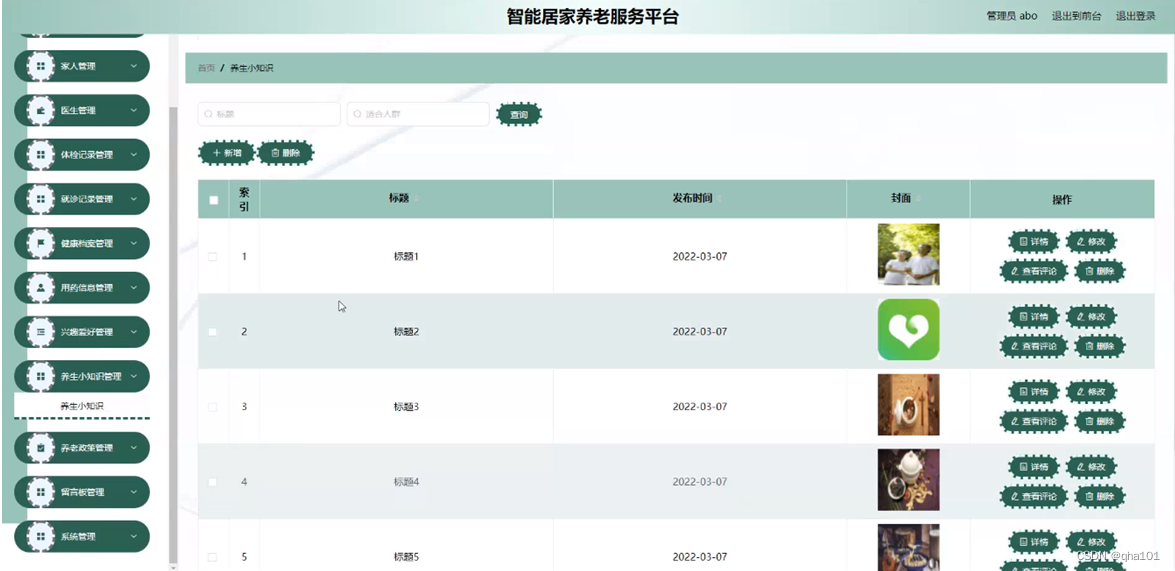Click 修改 for 标题3 row

pyautogui.click(x=1091, y=392)
